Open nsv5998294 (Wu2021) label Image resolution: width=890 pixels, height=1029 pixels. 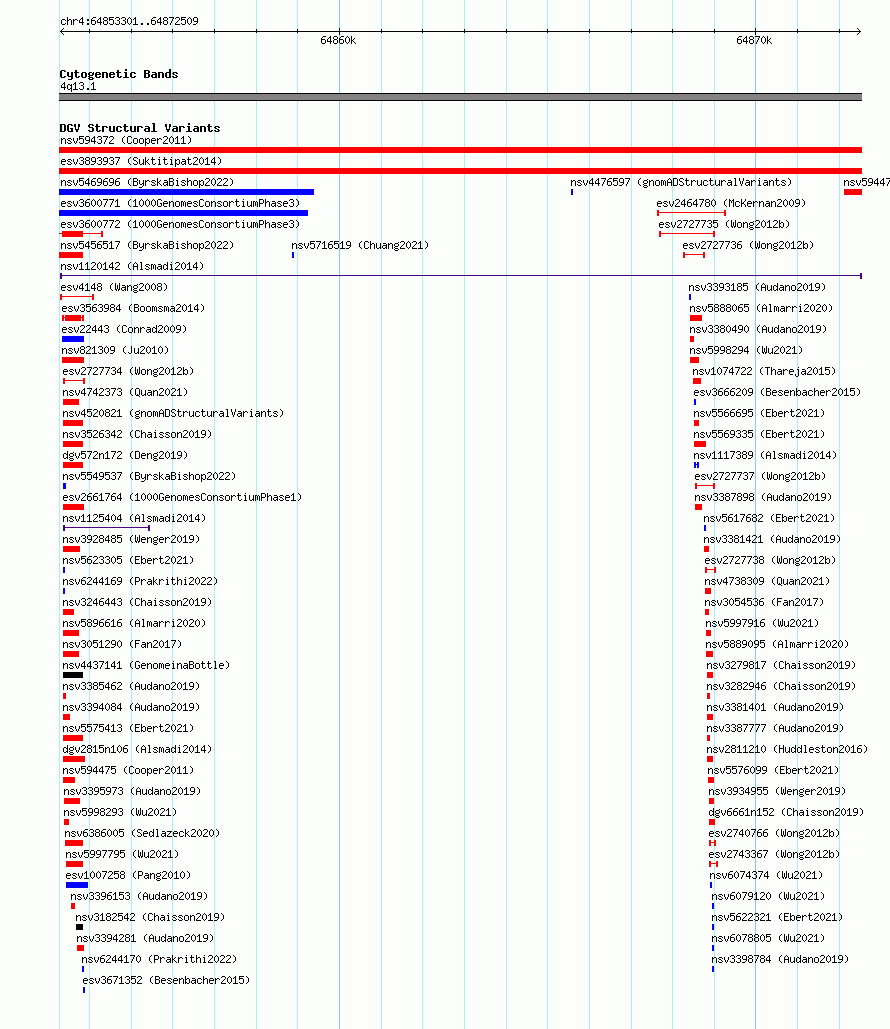tap(746, 350)
